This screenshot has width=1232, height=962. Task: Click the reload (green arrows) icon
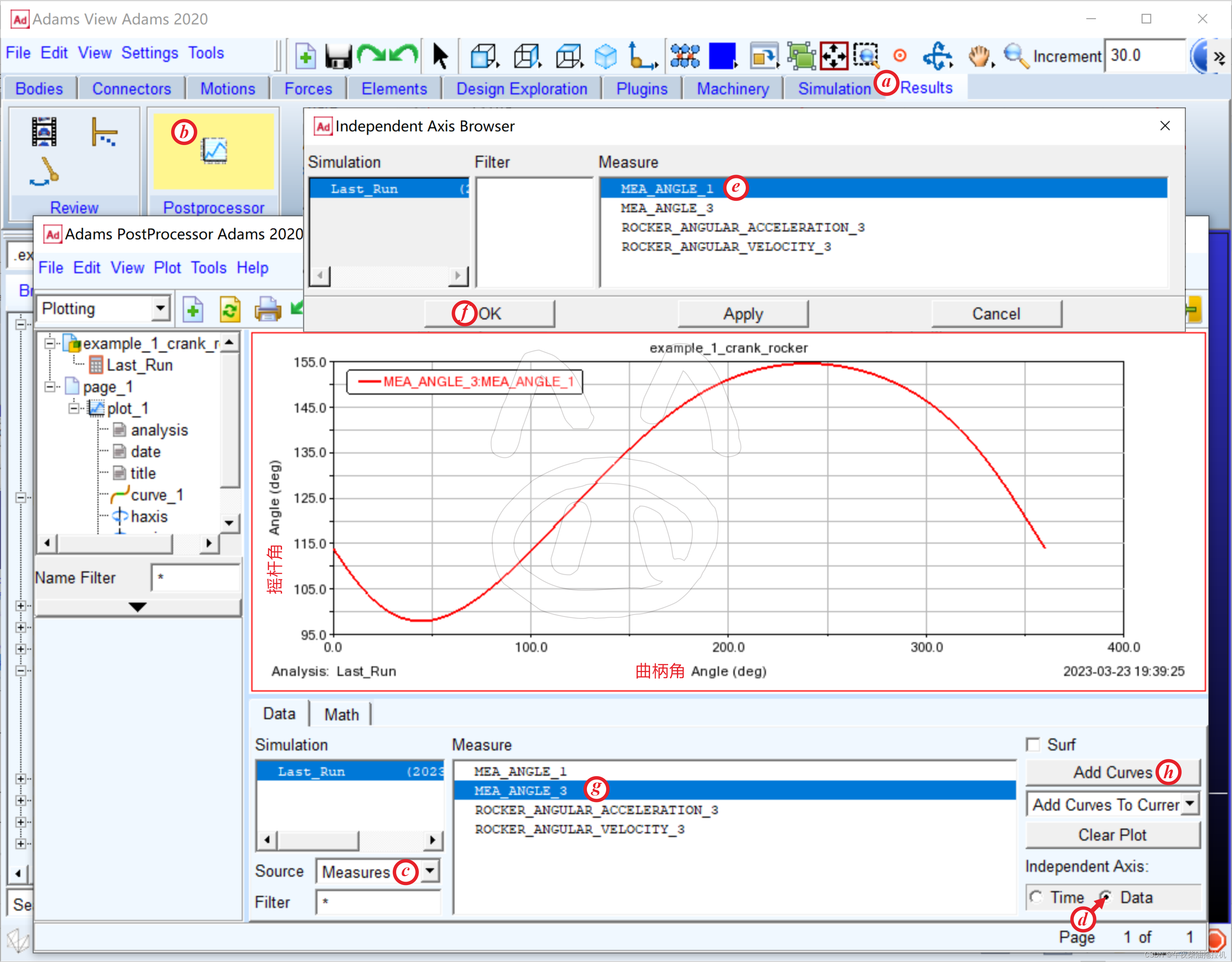[230, 309]
